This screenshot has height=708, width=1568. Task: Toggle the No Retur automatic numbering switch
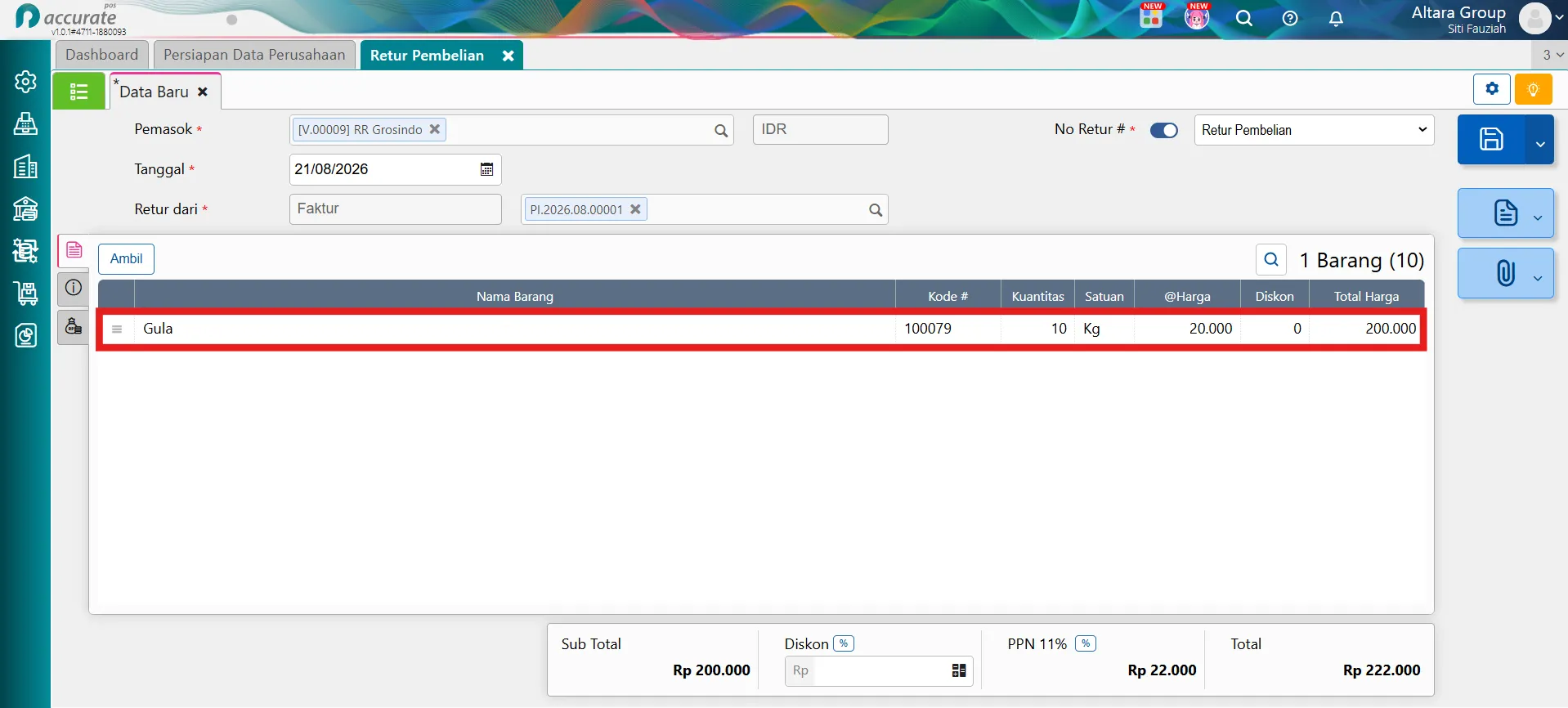pyautogui.click(x=1164, y=130)
